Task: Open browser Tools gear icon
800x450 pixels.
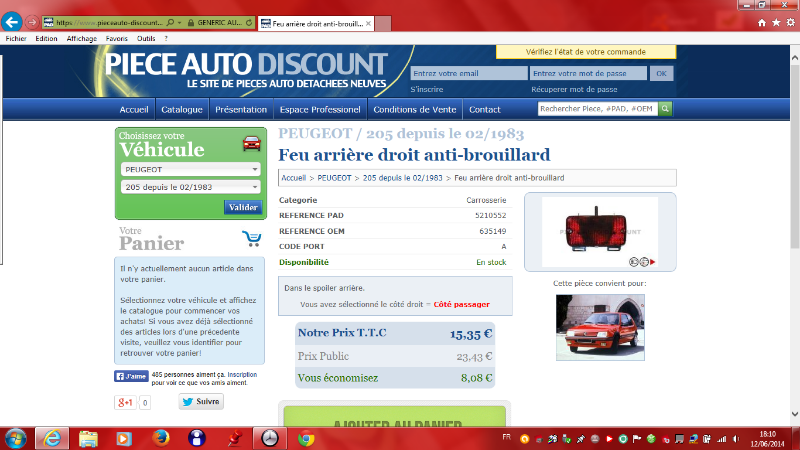Action: 790,22
